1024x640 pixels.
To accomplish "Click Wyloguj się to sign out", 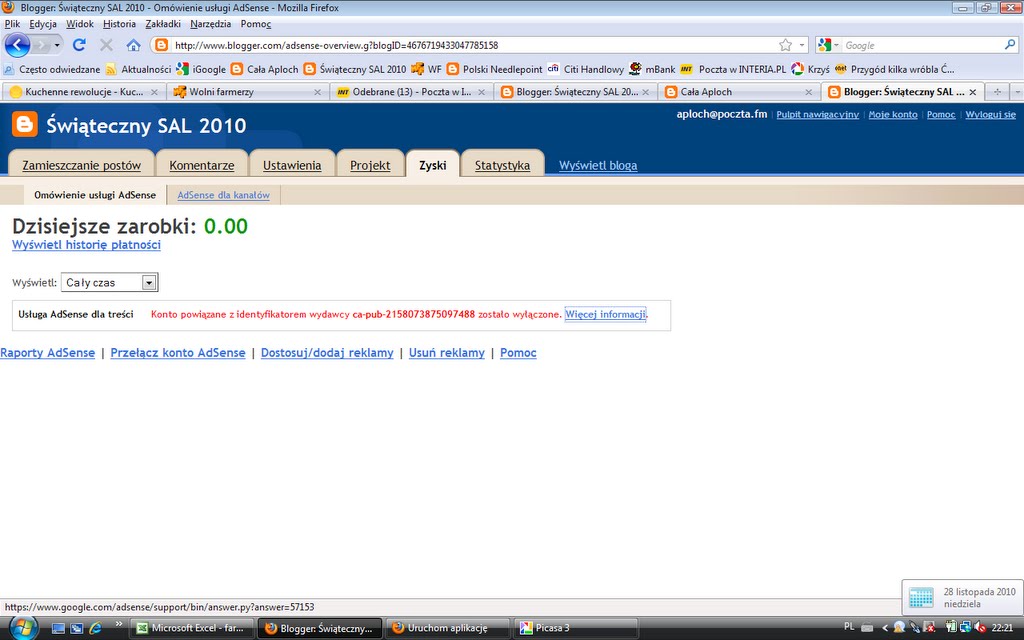I will (x=991, y=114).
